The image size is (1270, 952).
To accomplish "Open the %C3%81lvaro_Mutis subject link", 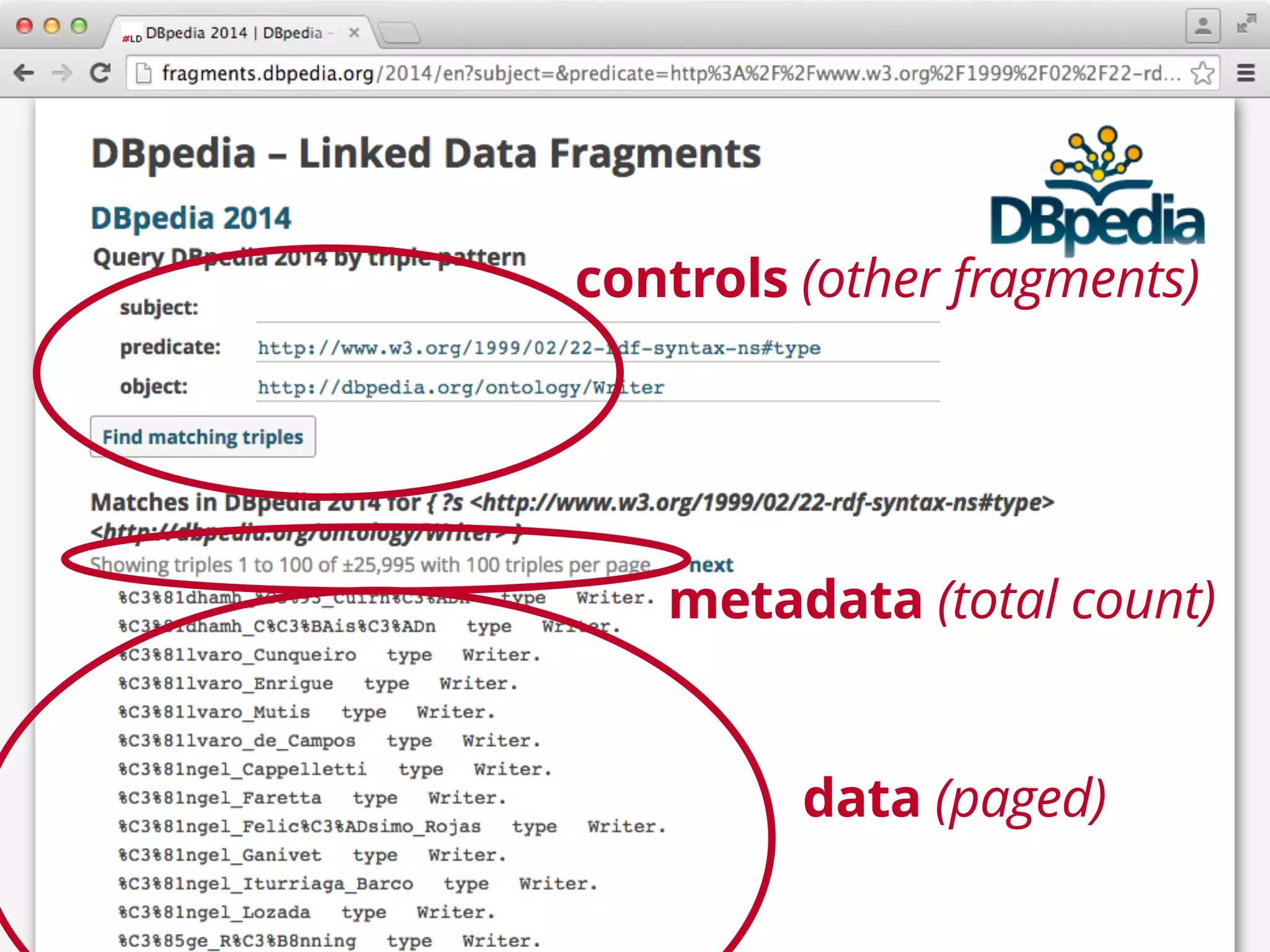I will pos(214,712).
